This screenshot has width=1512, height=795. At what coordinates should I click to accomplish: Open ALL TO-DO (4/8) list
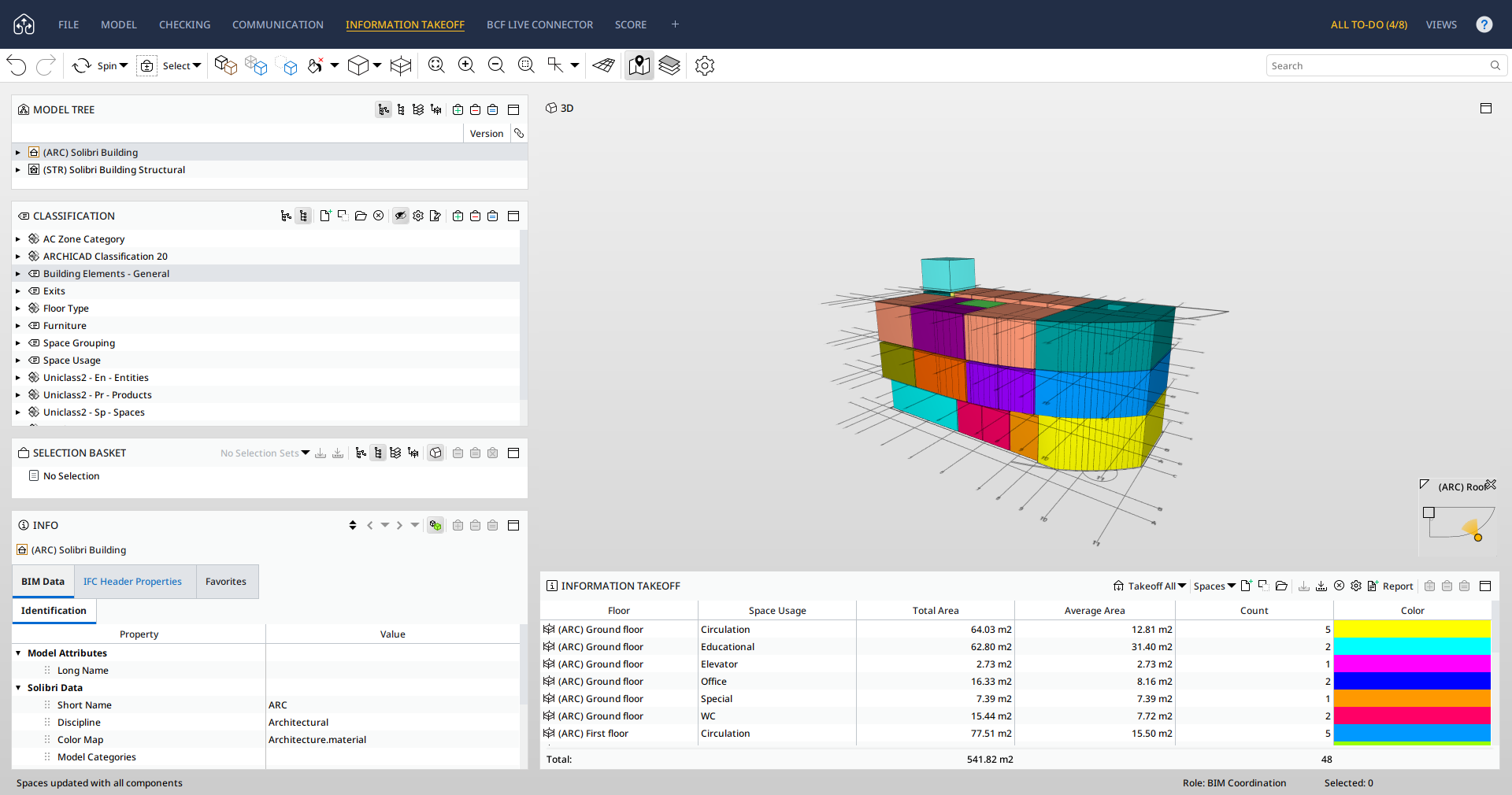[1369, 24]
